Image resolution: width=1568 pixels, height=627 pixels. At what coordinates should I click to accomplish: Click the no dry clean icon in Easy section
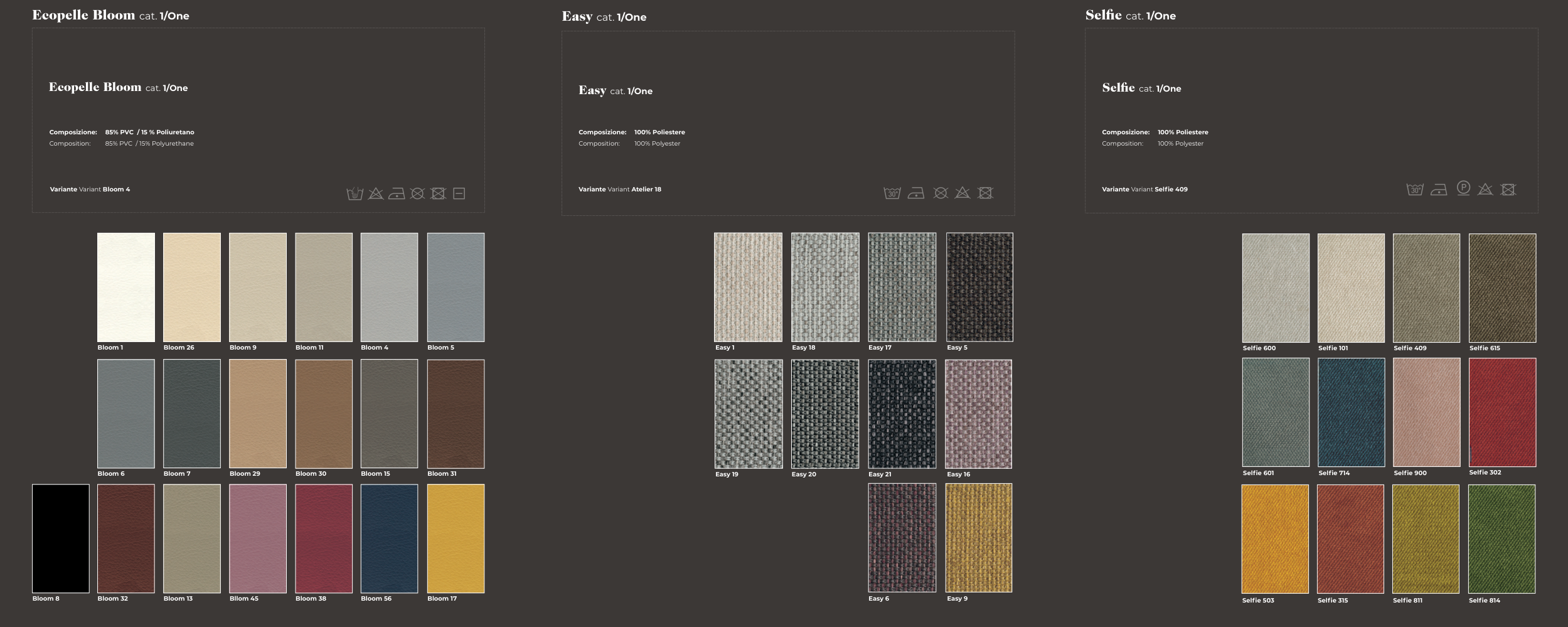point(940,193)
